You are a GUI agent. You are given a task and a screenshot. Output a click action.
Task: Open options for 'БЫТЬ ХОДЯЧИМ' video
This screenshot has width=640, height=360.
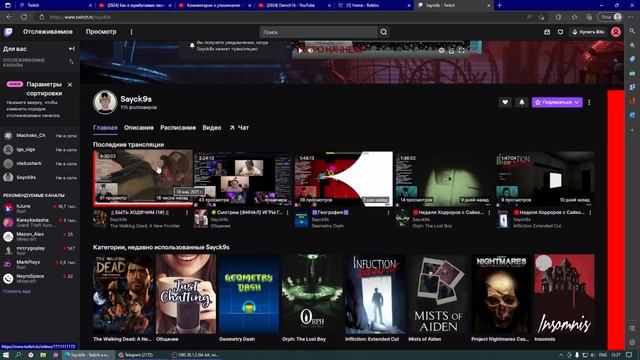(187, 213)
